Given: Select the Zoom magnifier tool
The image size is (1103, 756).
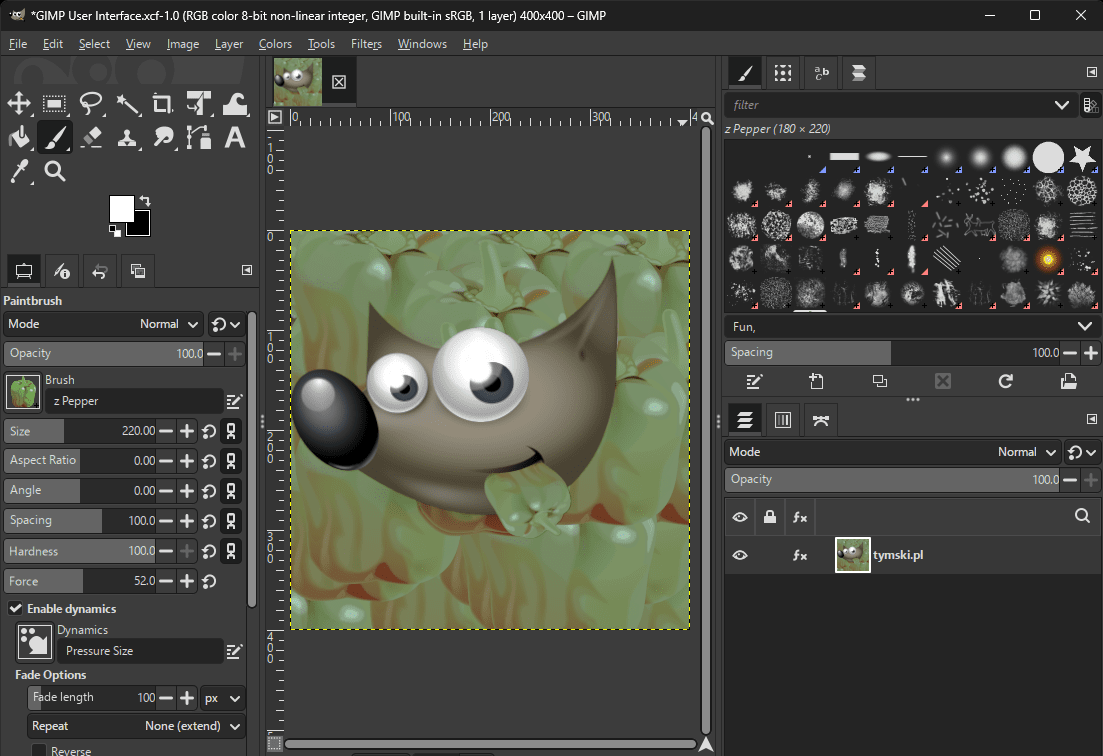Looking at the screenshot, I should point(55,171).
